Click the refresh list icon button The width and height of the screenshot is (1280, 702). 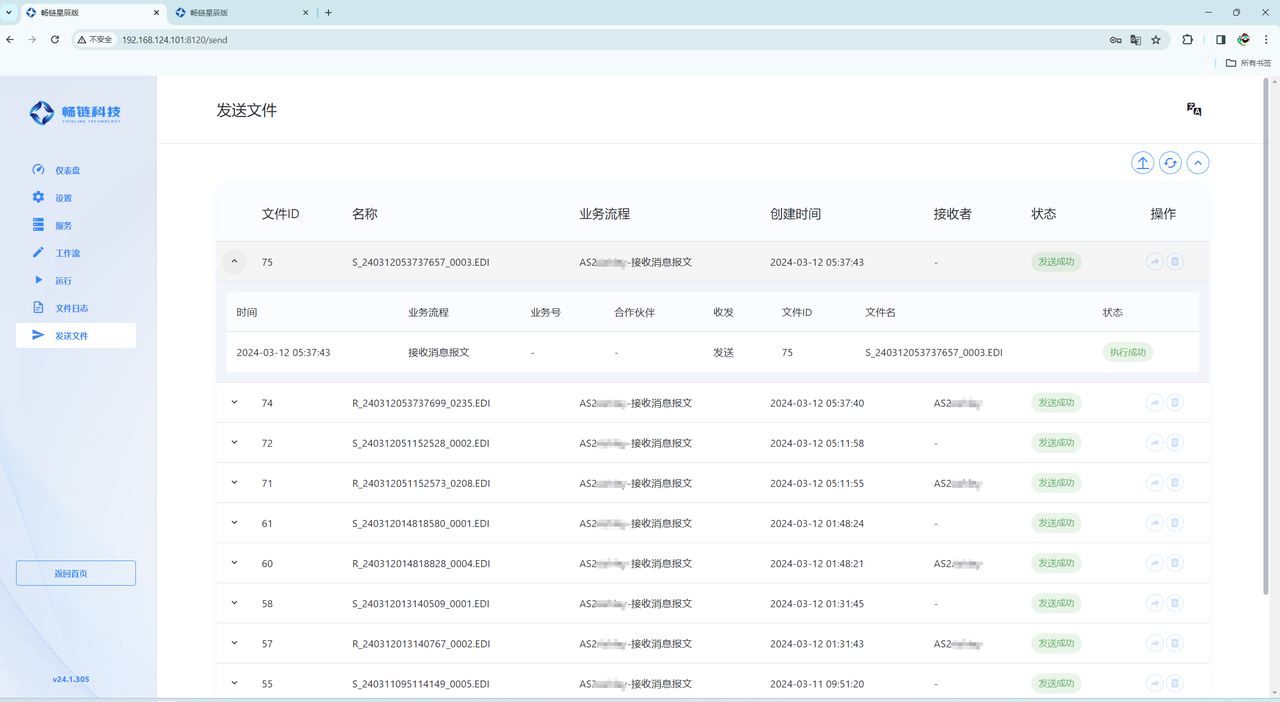pyautogui.click(x=1170, y=163)
